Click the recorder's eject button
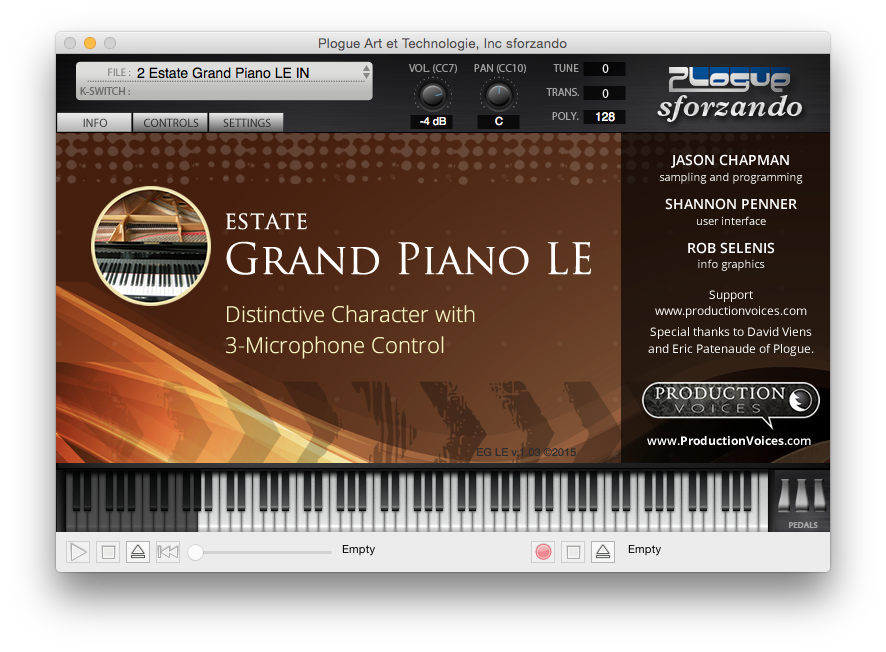886x652 pixels. (603, 552)
